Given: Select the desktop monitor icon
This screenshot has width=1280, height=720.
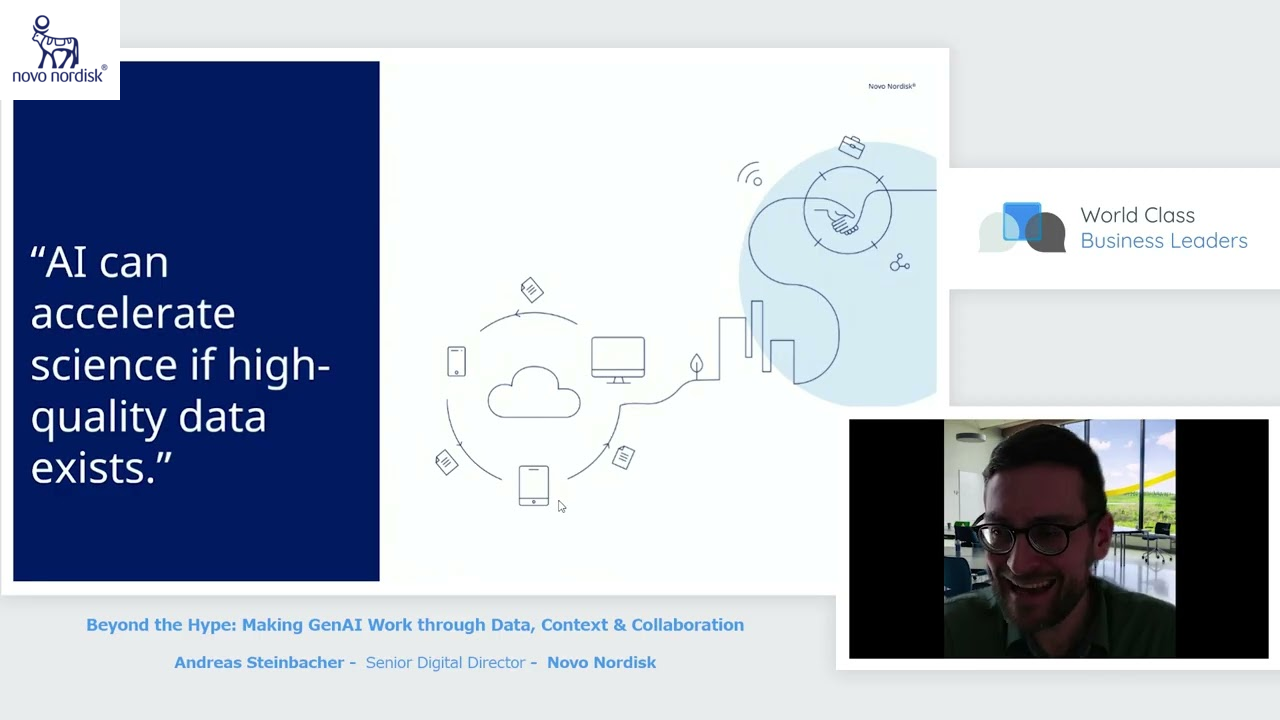Looking at the screenshot, I should pyautogui.click(x=618, y=358).
